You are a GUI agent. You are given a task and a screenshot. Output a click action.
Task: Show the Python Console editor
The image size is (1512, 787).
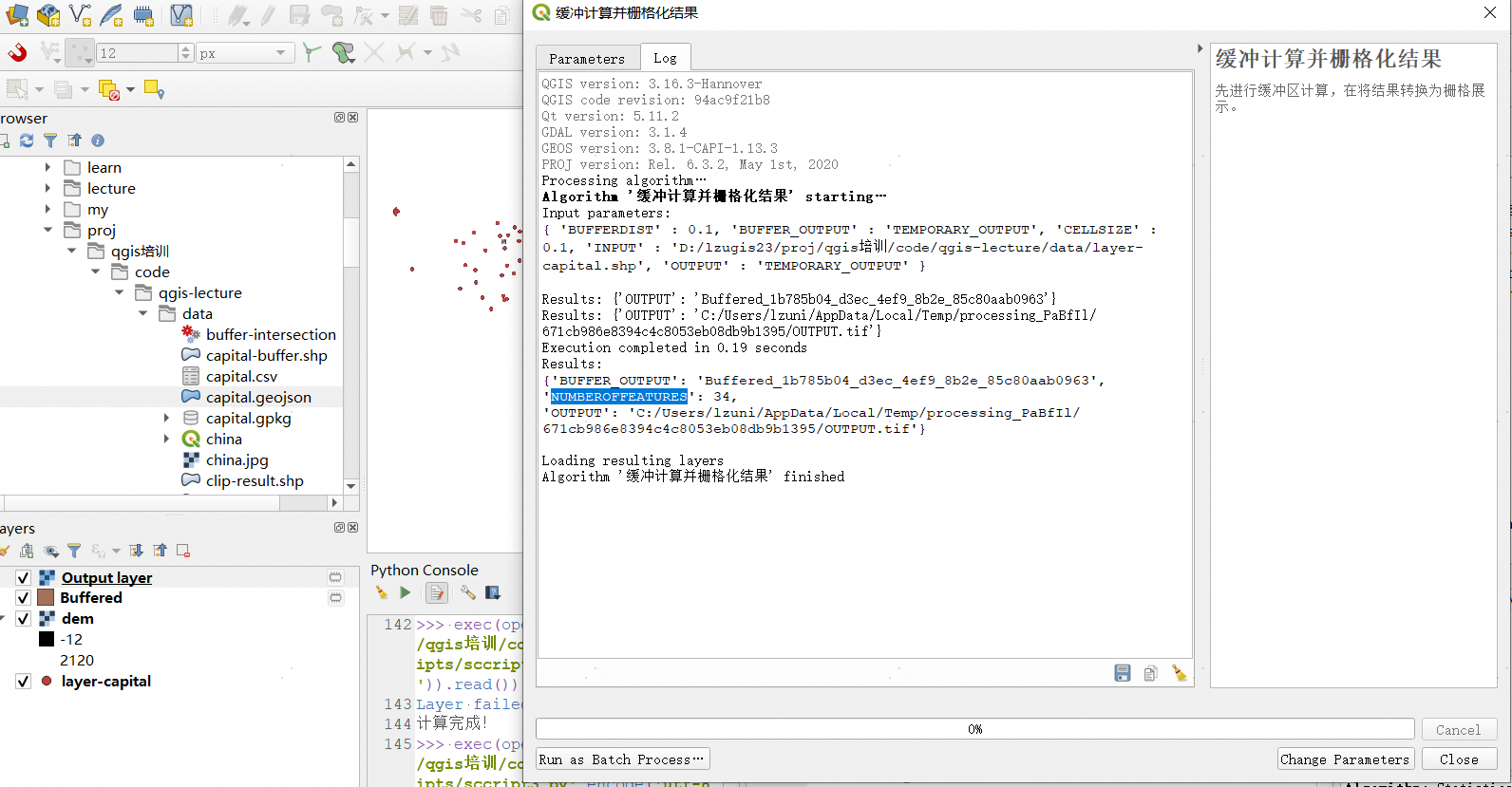tap(436, 592)
